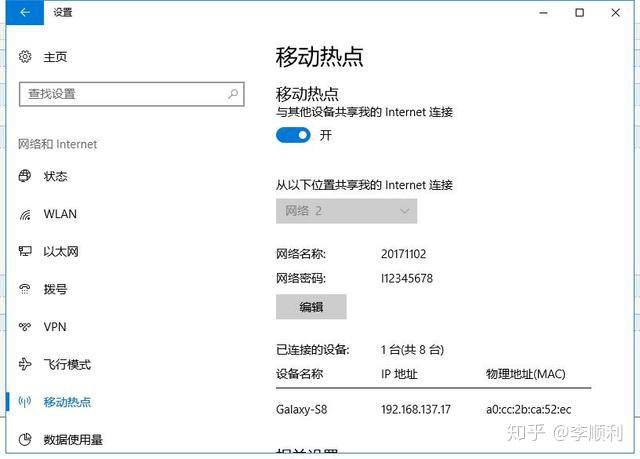Maximize the Settings window
This screenshot has height=459, width=640.
(579, 13)
